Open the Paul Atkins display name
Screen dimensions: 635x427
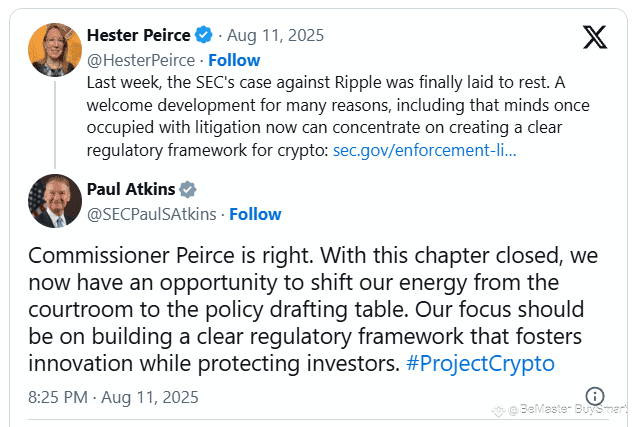pyautogui.click(x=131, y=189)
